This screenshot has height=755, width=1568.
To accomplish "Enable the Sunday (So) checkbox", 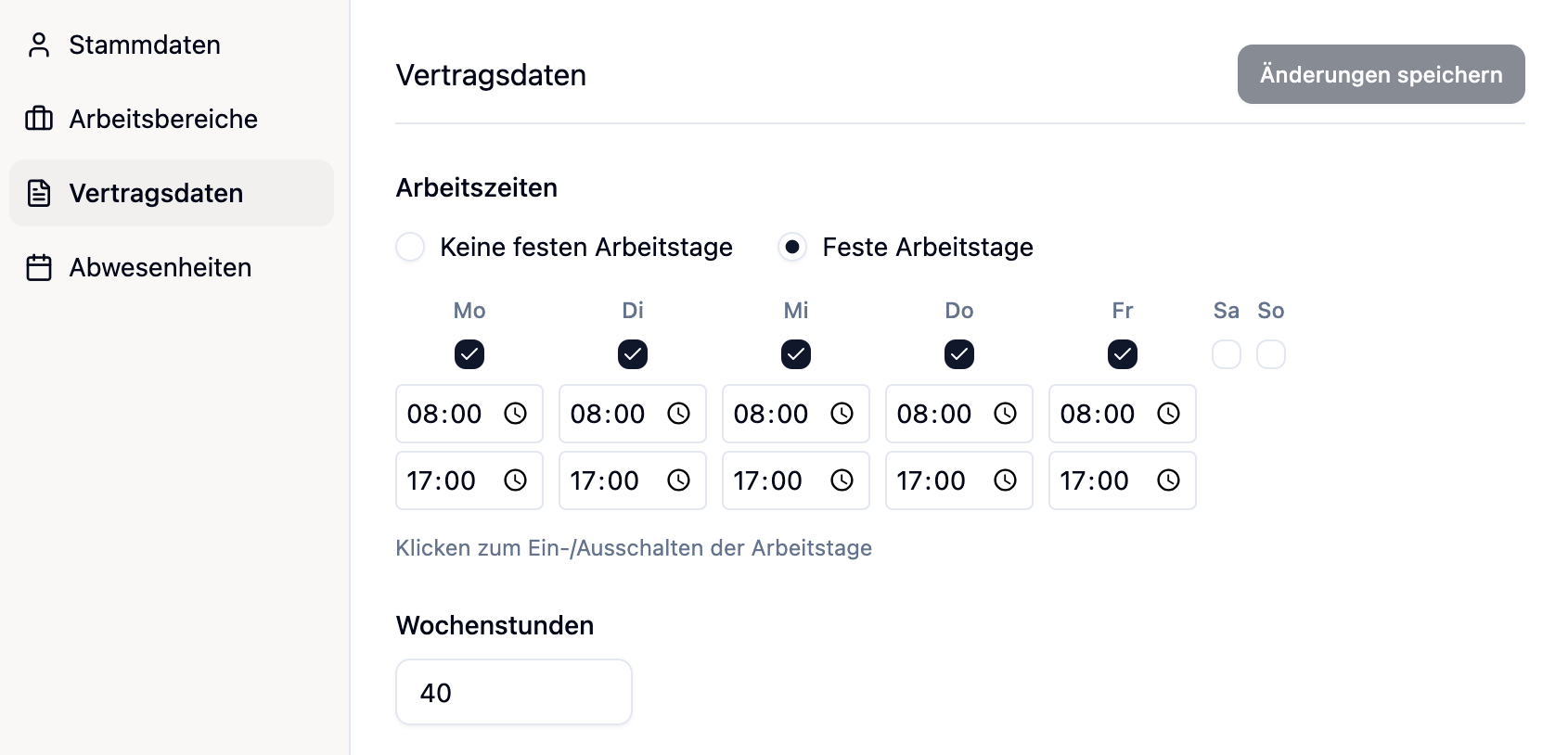I will [x=1270, y=354].
